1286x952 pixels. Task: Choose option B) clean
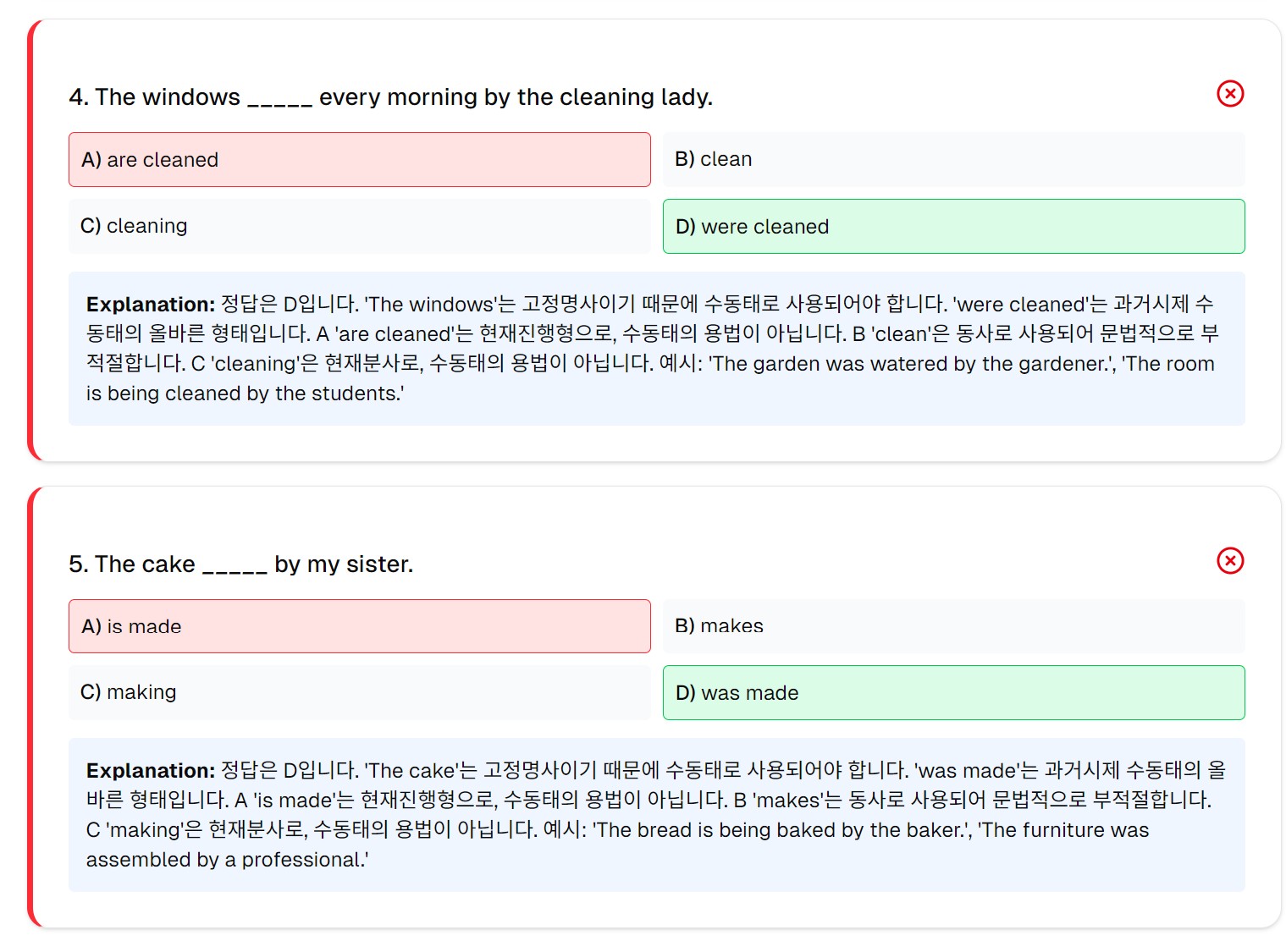[953, 160]
